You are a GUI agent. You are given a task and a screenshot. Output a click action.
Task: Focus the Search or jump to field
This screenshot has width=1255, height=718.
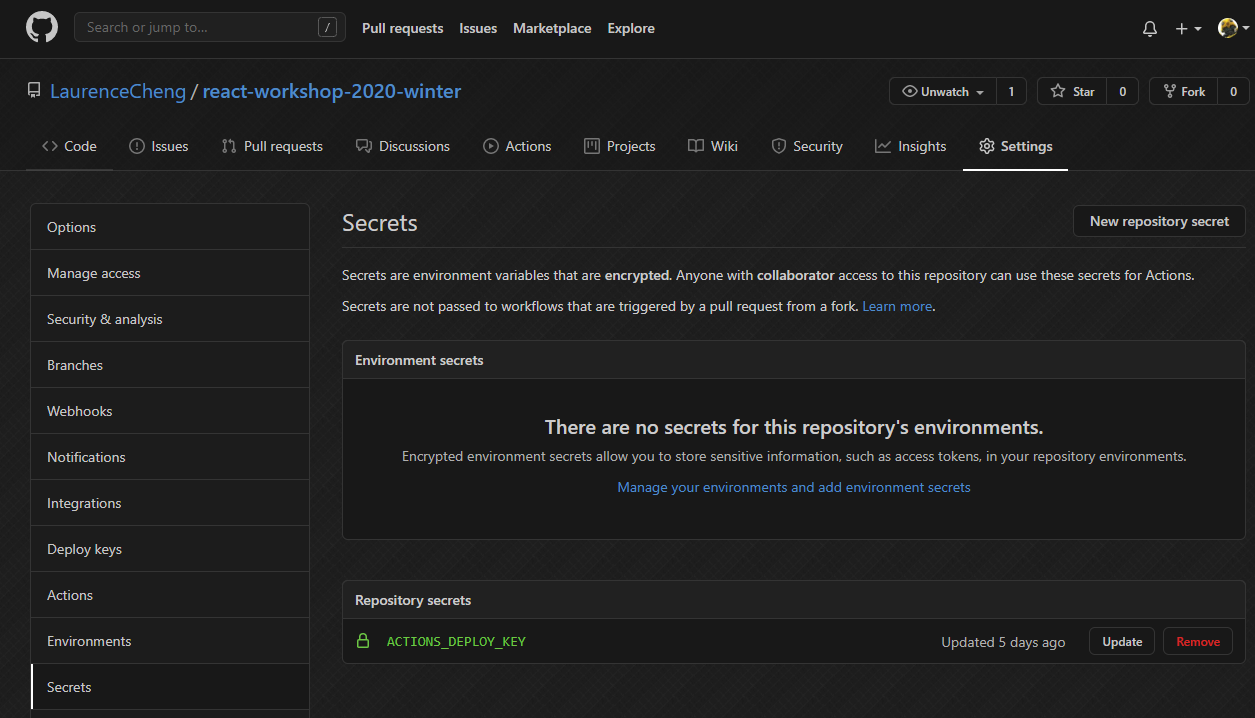210,28
